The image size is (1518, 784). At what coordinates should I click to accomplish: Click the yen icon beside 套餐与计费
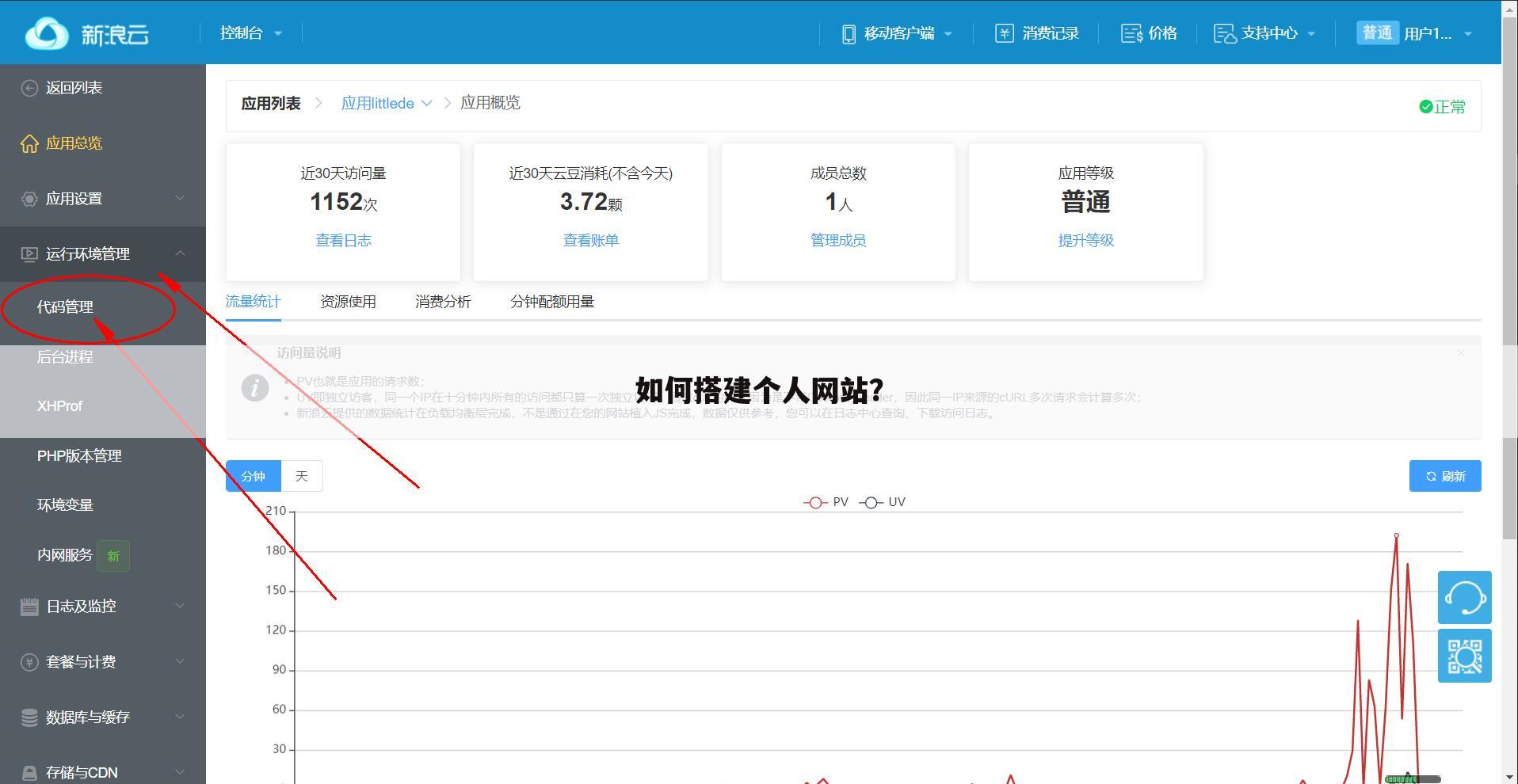29,662
